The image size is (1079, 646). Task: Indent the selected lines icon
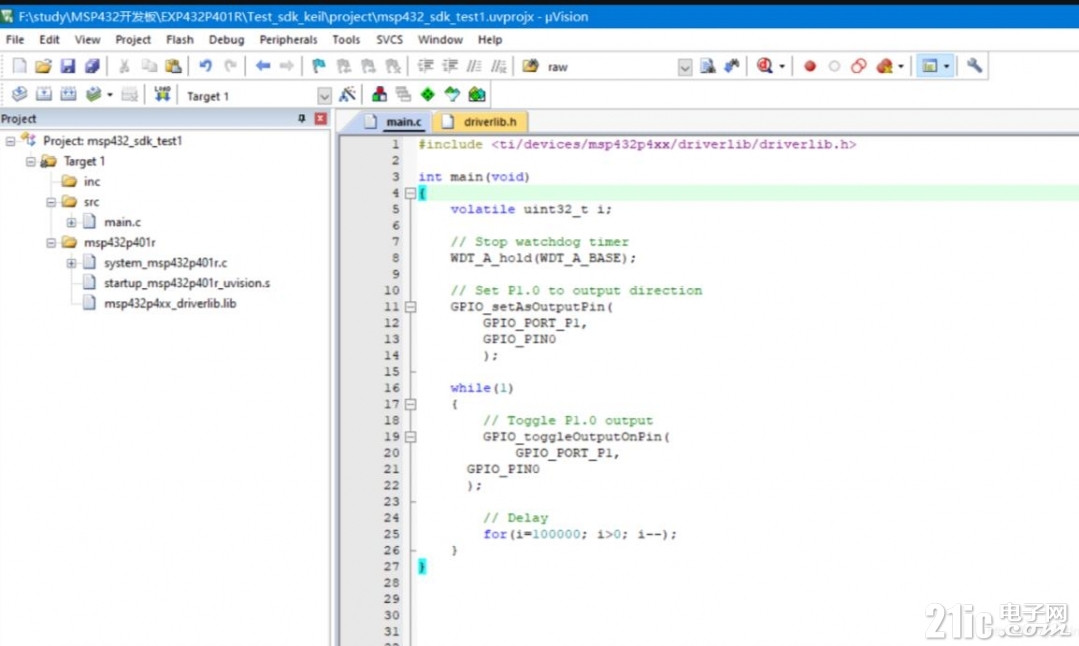pyautogui.click(x=425, y=66)
